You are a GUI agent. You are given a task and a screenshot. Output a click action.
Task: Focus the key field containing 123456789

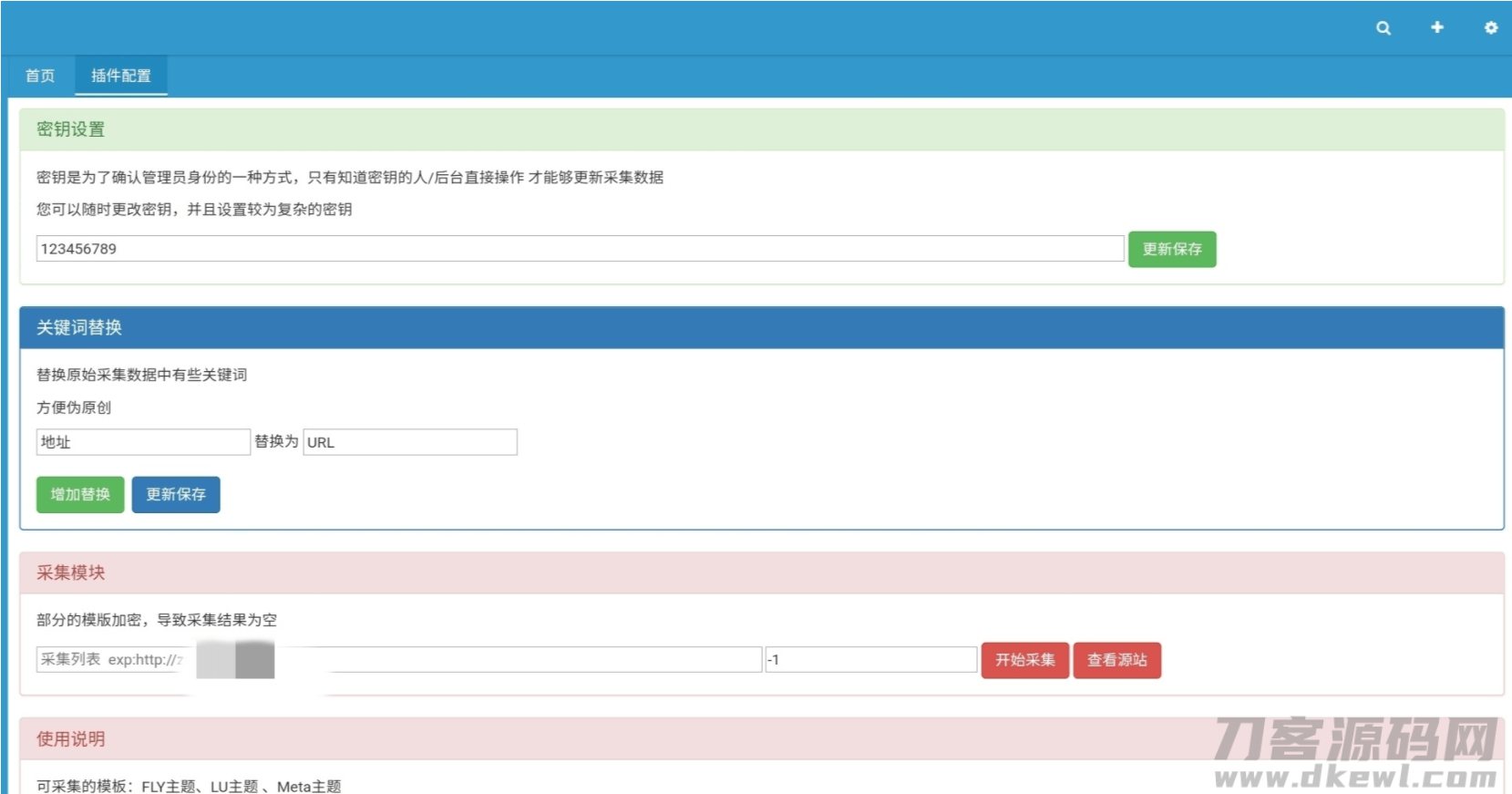click(x=580, y=249)
